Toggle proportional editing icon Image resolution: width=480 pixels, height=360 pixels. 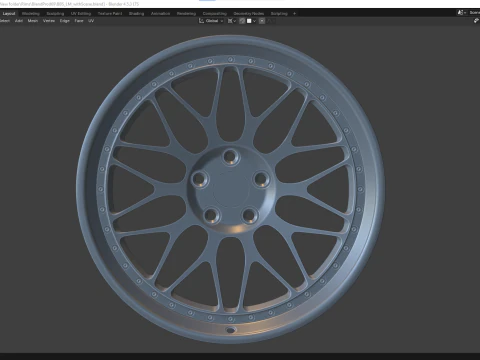tap(262, 21)
